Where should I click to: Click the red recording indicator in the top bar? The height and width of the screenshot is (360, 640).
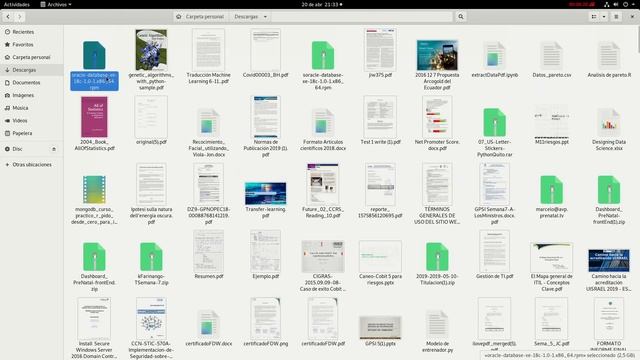click(x=582, y=4)
